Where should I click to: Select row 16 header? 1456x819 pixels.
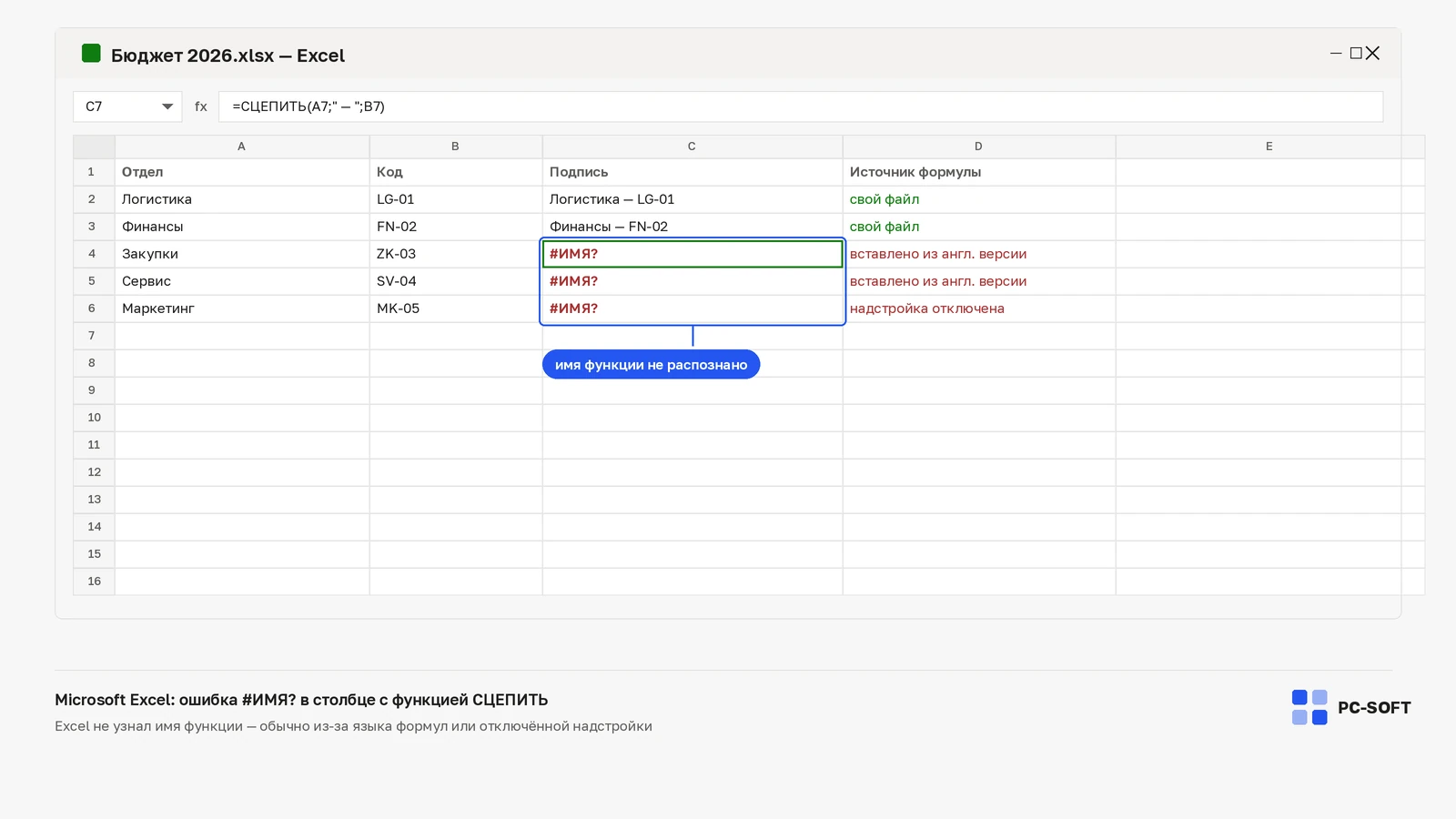[x=94, y=581]
